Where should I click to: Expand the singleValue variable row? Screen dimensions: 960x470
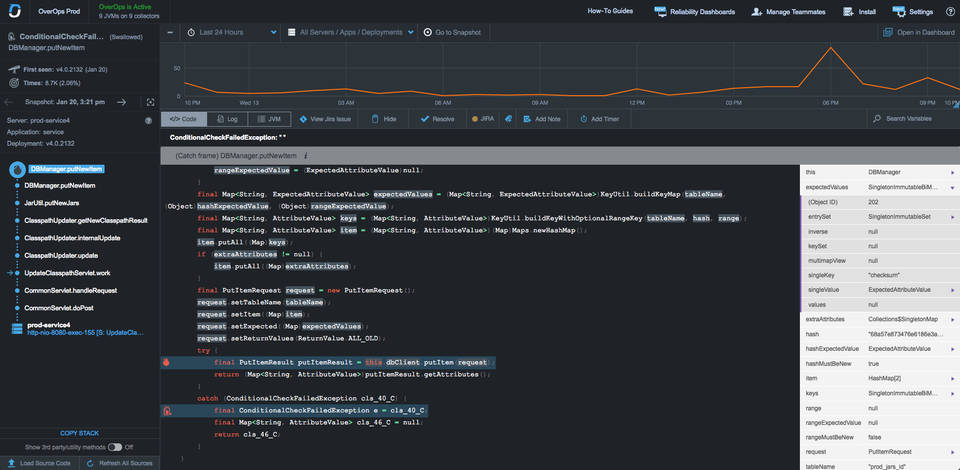(952, 289)
